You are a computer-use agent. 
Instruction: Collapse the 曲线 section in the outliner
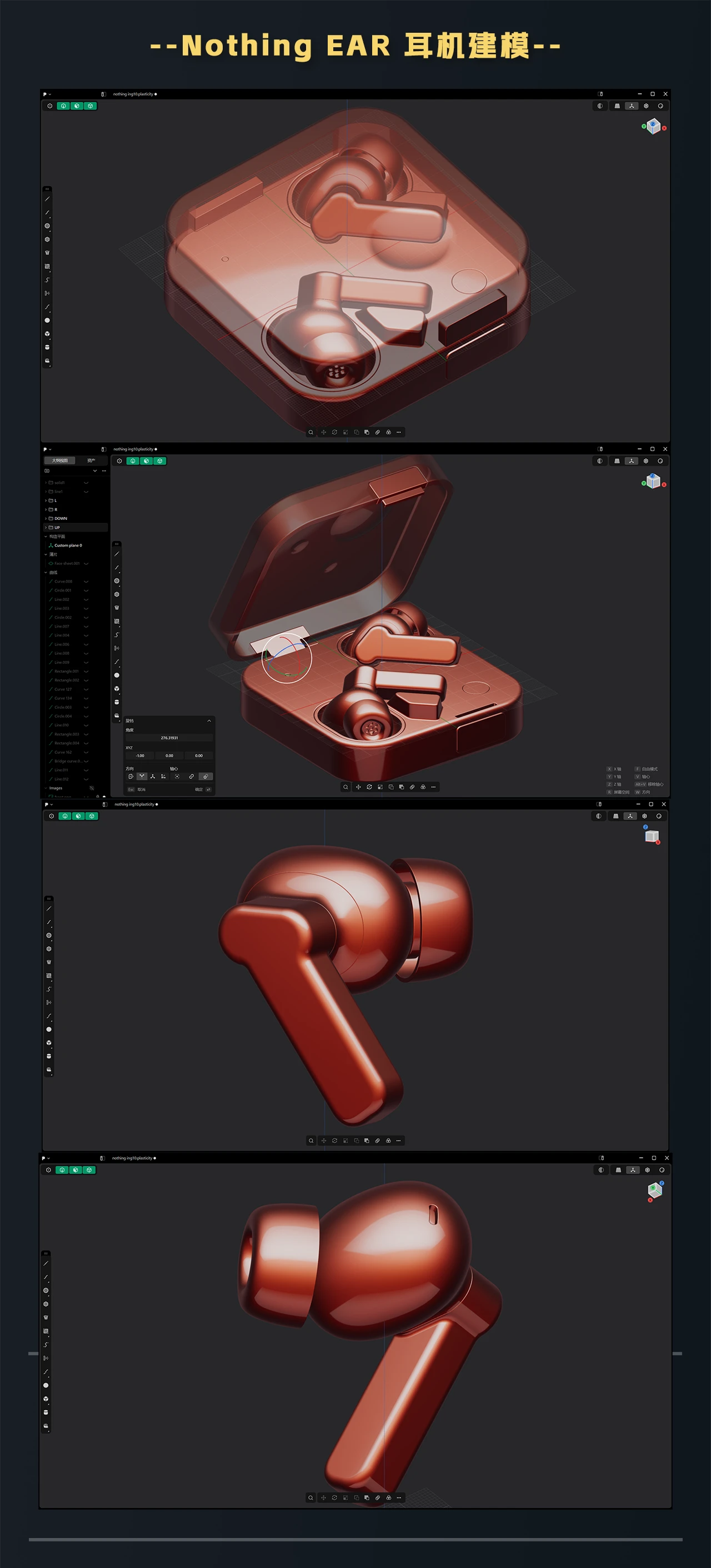pos(46,572)
